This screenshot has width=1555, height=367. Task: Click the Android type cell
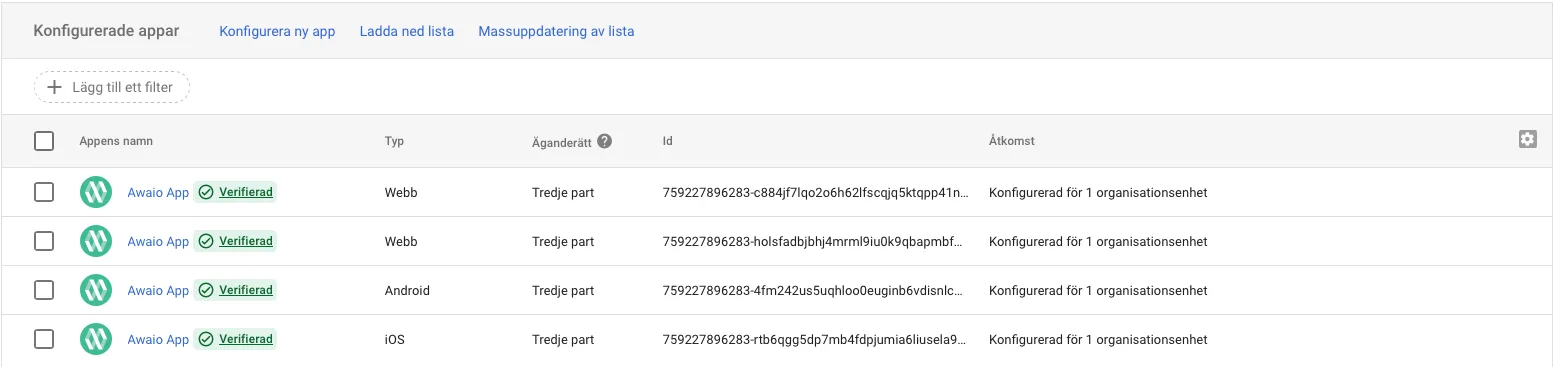click(407, 291)
